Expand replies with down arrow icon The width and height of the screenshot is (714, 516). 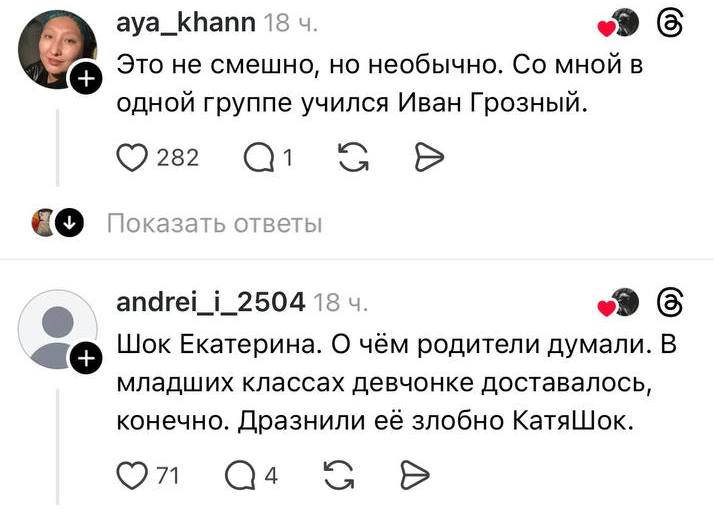[x=69, y=222]
